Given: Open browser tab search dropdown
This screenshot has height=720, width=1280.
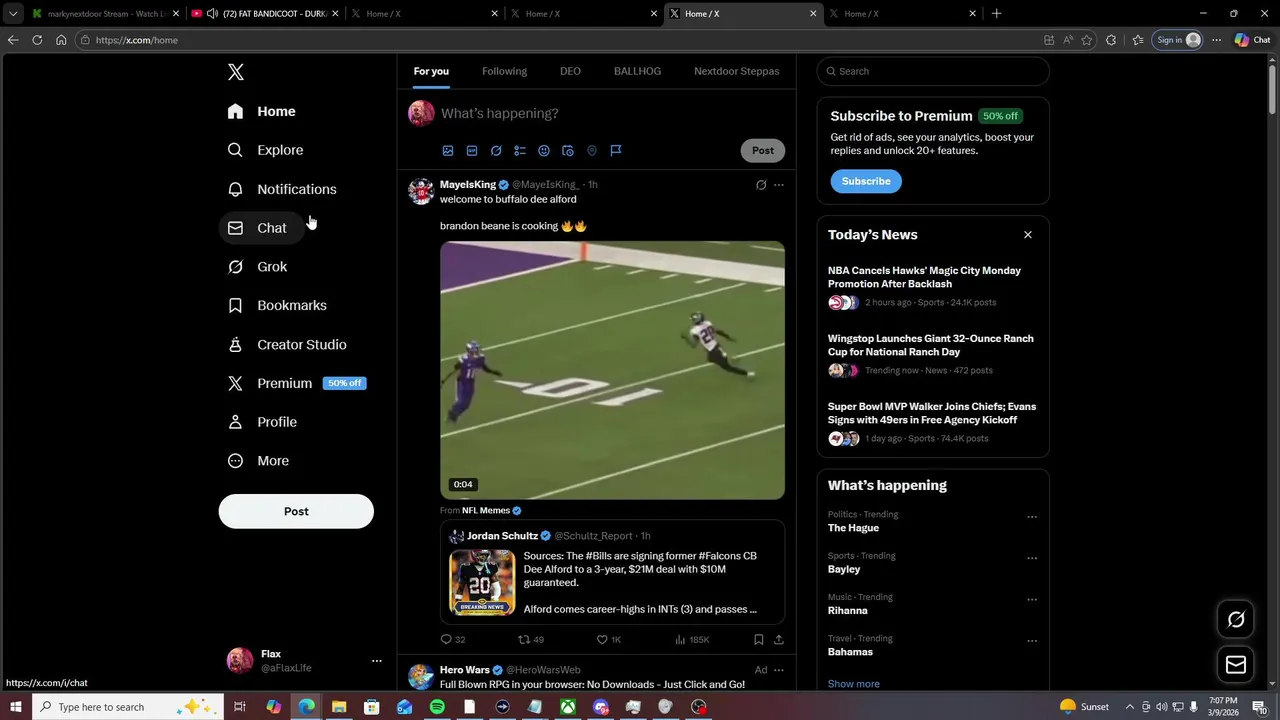Looking at the screenshot, I should point(13,14).
